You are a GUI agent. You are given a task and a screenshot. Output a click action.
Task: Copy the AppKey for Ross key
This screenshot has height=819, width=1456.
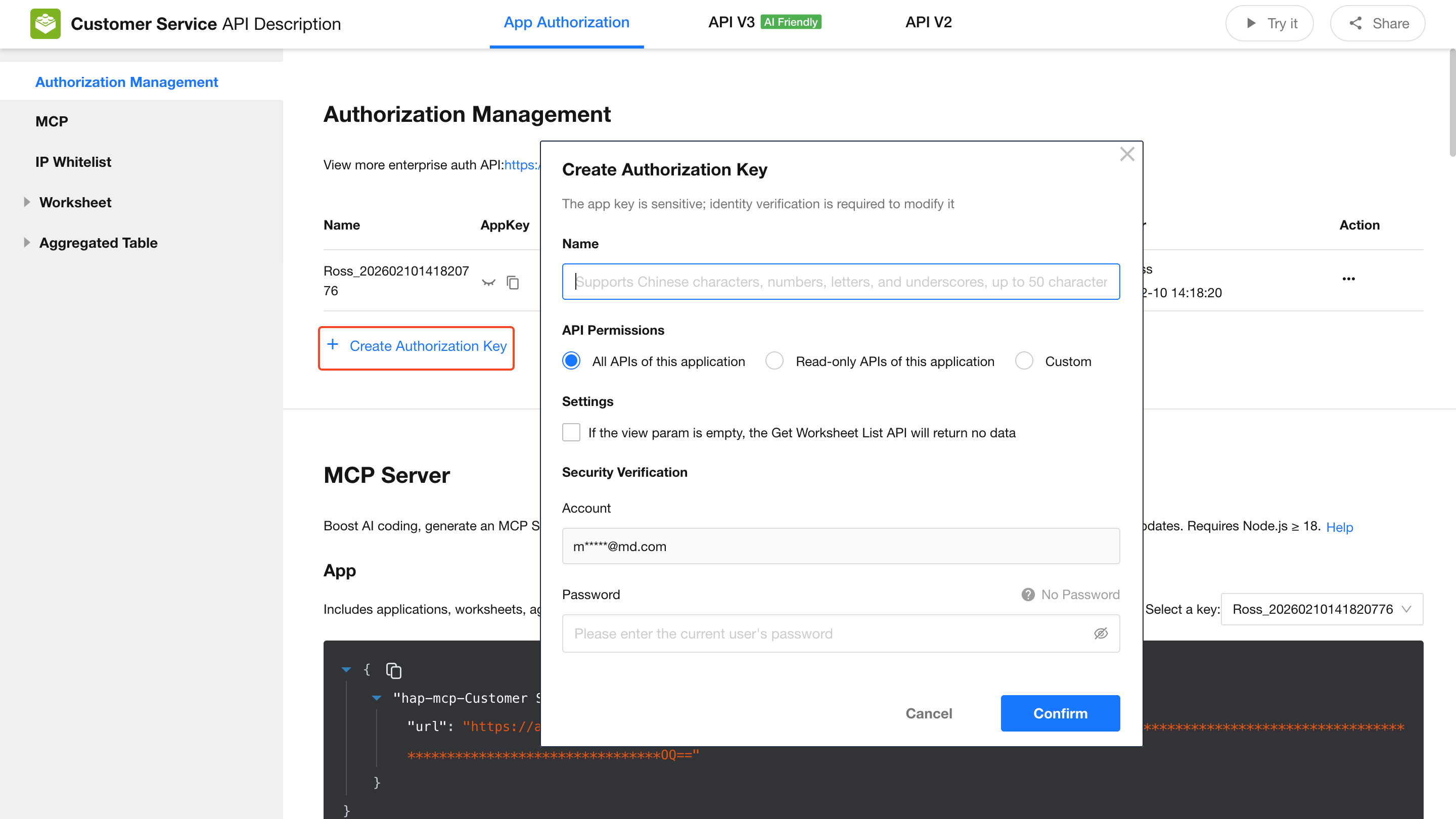pyautogui.click(x=513, y=282)
